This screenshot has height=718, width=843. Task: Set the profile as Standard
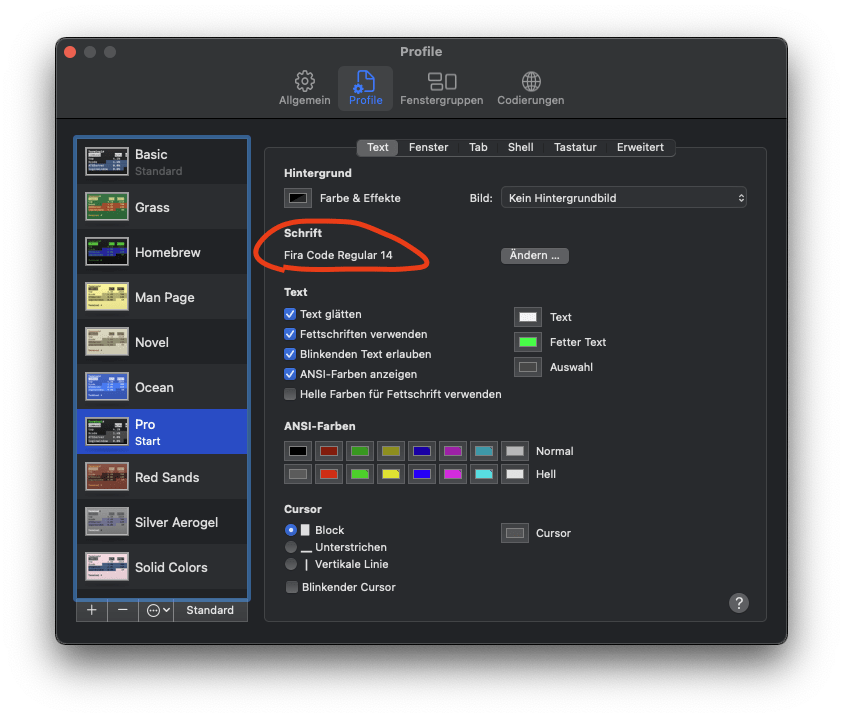tap(210, 610)
